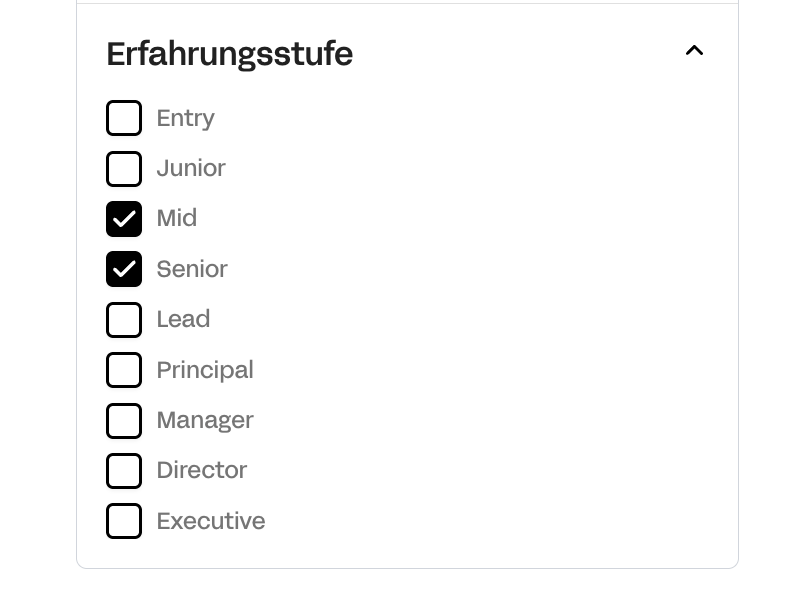Click the Director label text
Viewport: 796px width, 612px height.
click(202, 470)
